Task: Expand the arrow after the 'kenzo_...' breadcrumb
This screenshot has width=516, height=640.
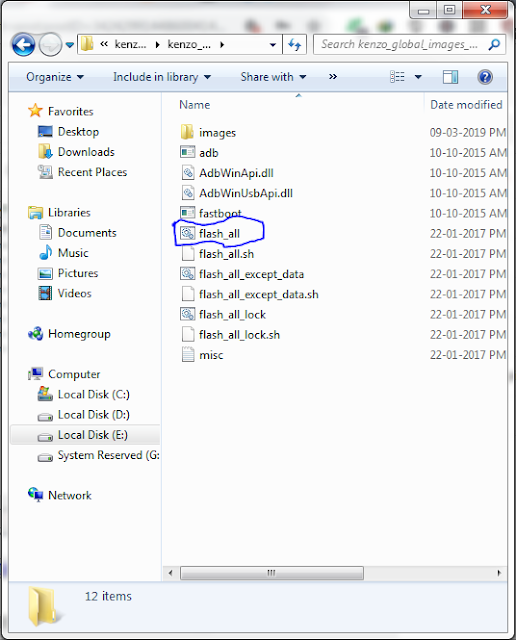Action: (x=222, y=44)
